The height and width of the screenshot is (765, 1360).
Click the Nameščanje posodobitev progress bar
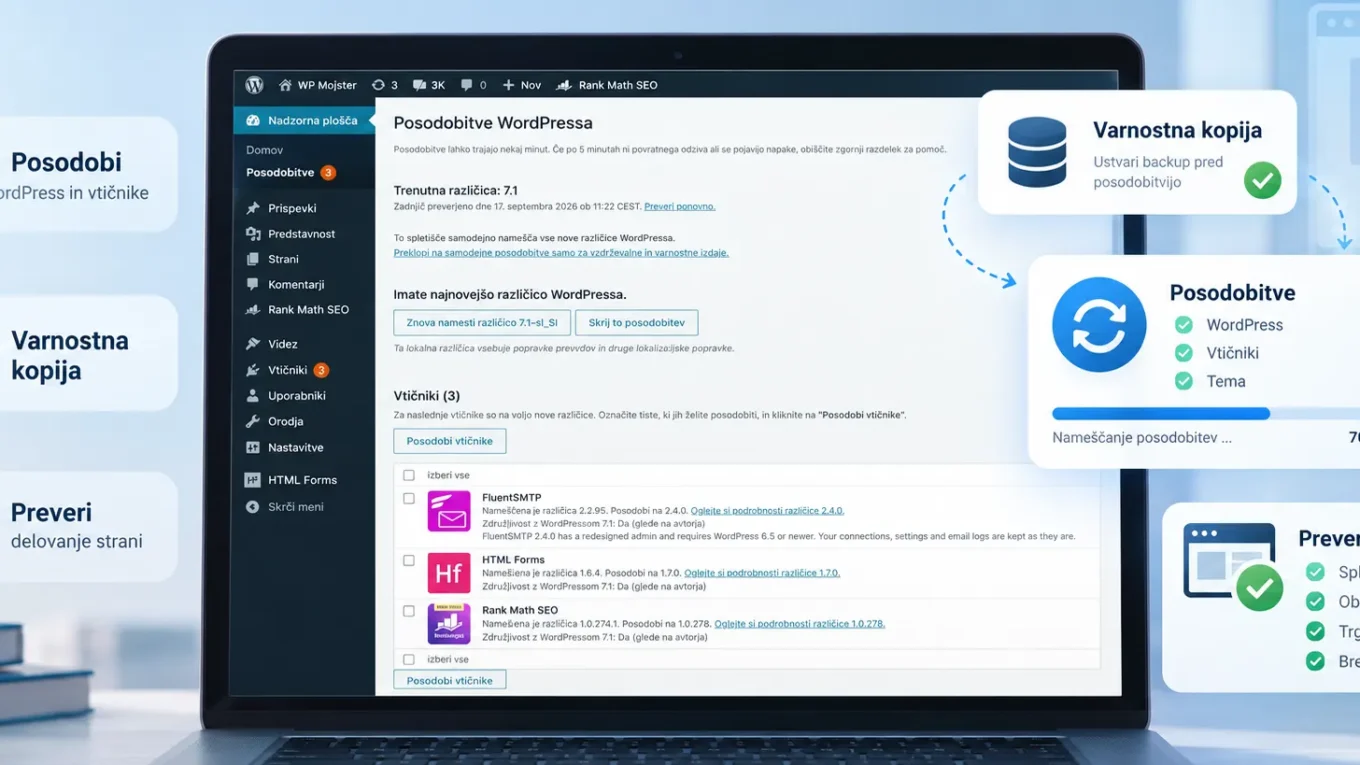tap(1206, 414)
